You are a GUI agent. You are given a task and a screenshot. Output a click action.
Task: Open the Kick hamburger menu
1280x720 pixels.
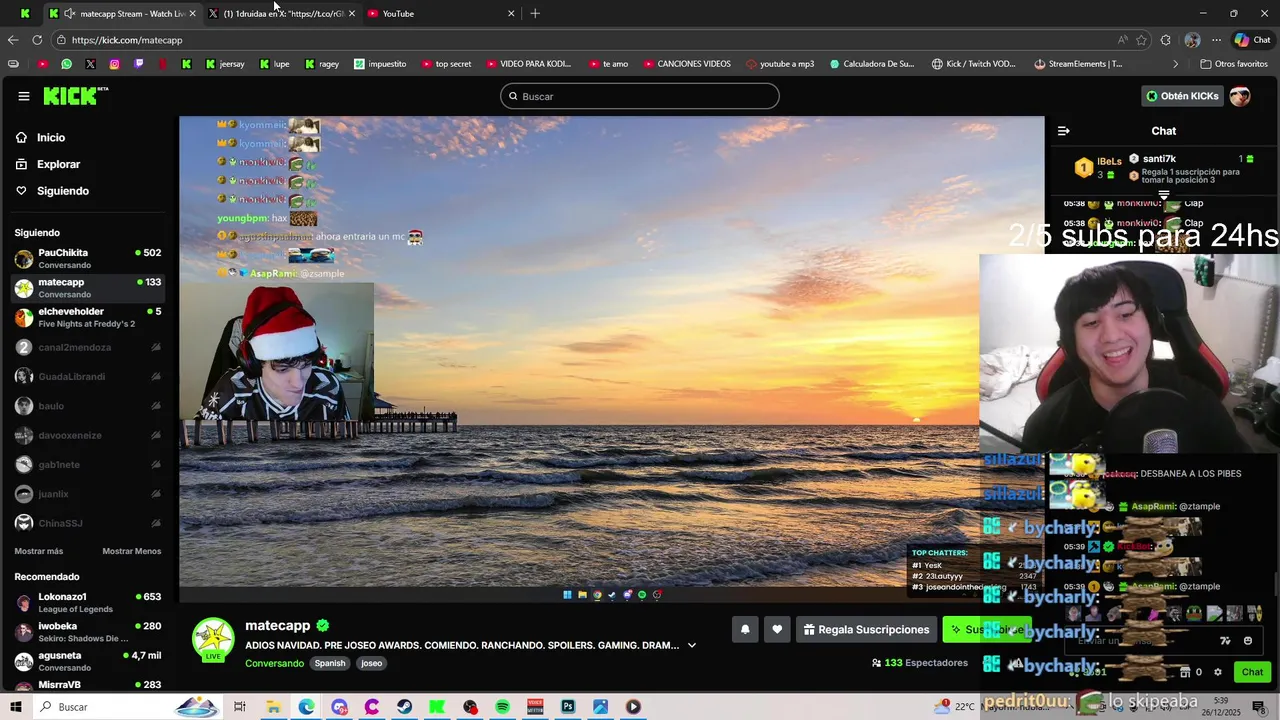pyautogui.click(x=24, y=96)
